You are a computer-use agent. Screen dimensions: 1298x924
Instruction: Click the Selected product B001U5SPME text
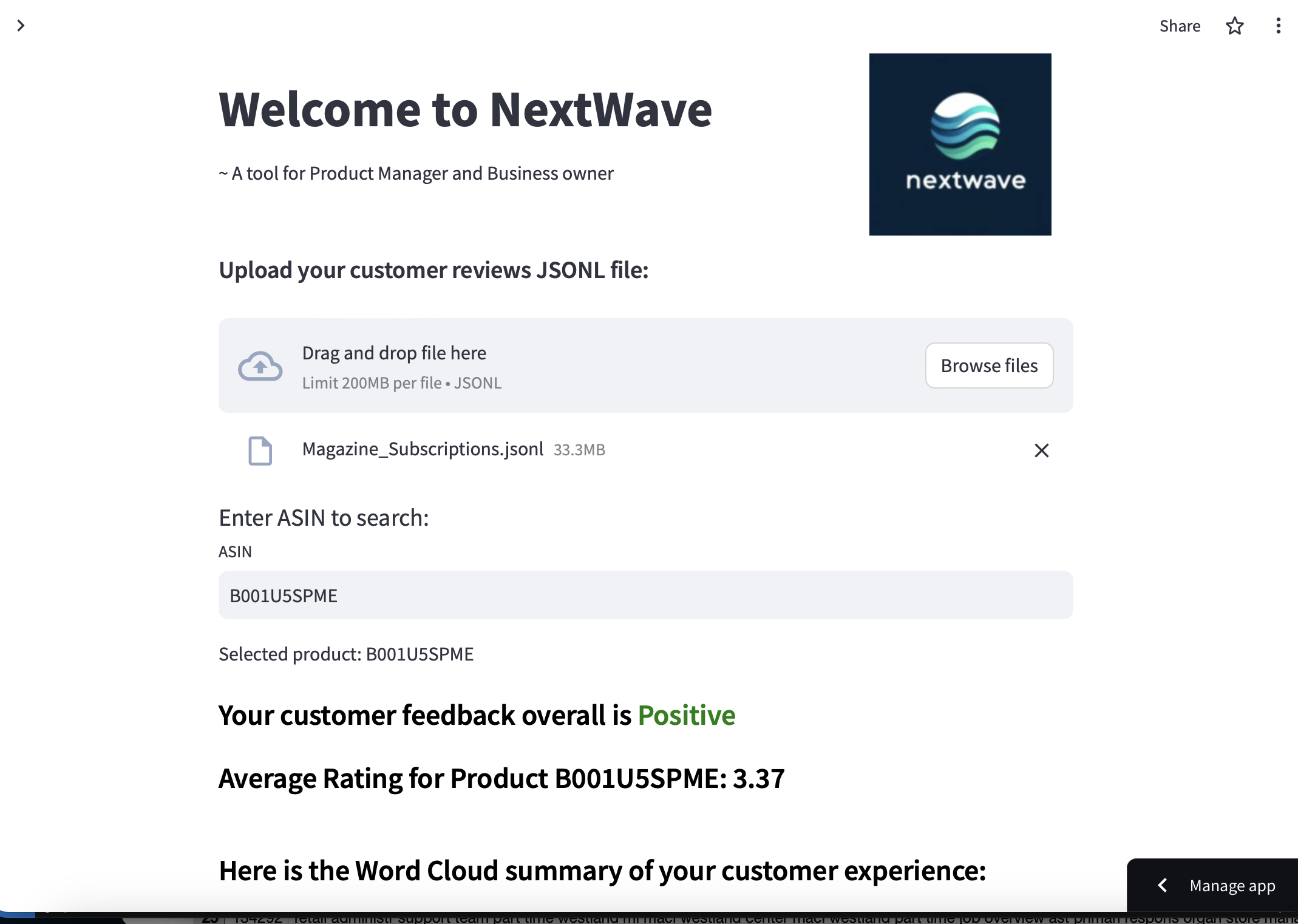tap(346, 654)
